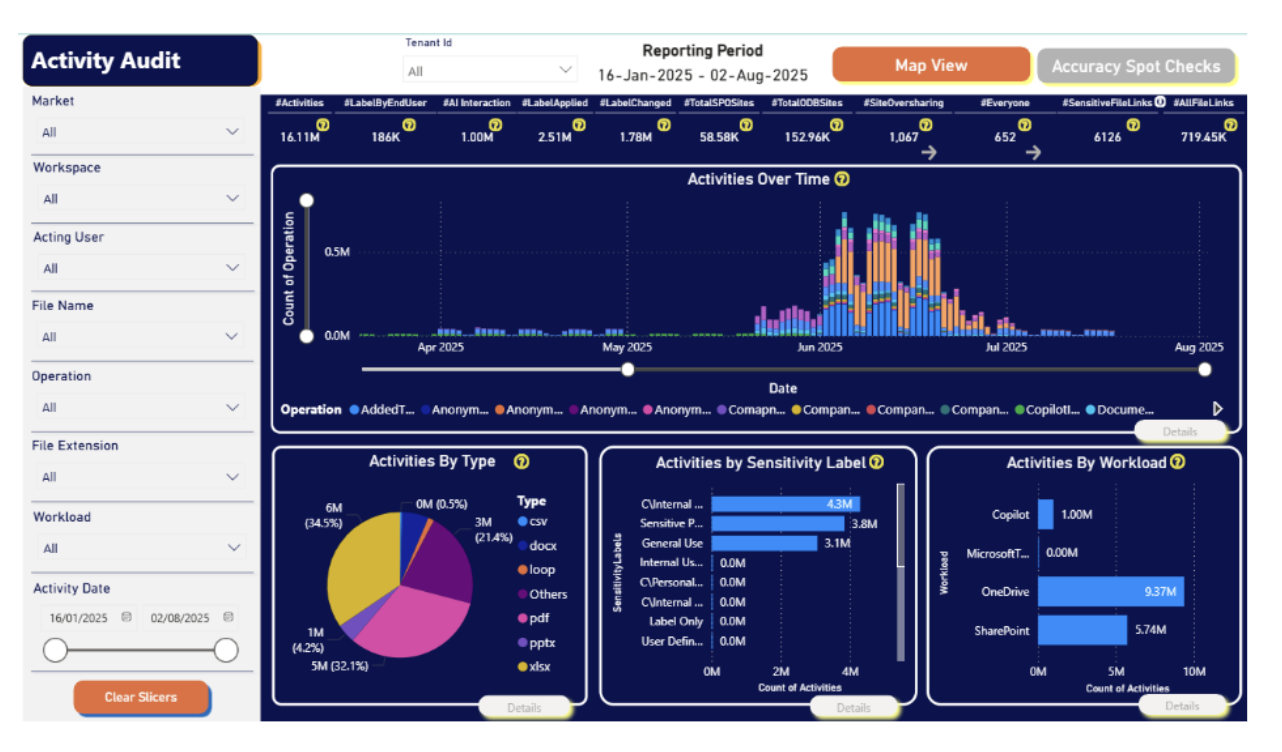
Task: Click arrow icon under #Everyone value
Action: click(1033, 152)
